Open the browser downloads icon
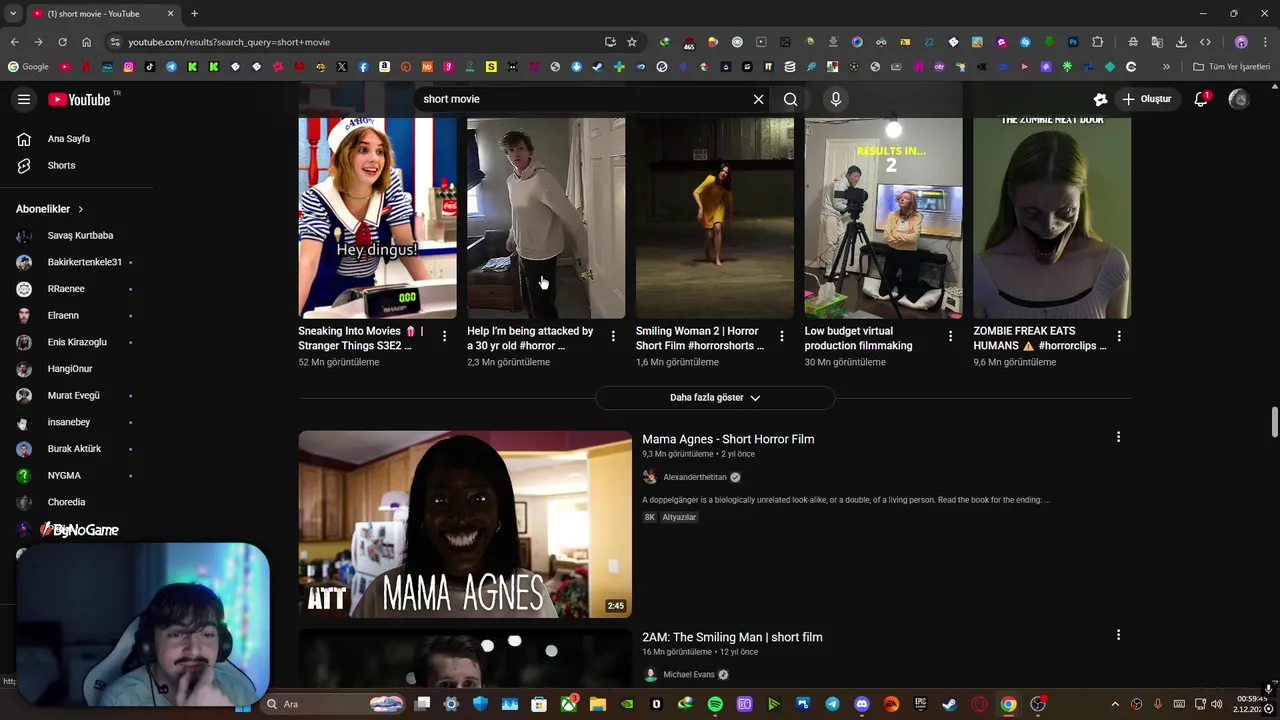Screen dimensions: 1280x720 coord(1181,42)
